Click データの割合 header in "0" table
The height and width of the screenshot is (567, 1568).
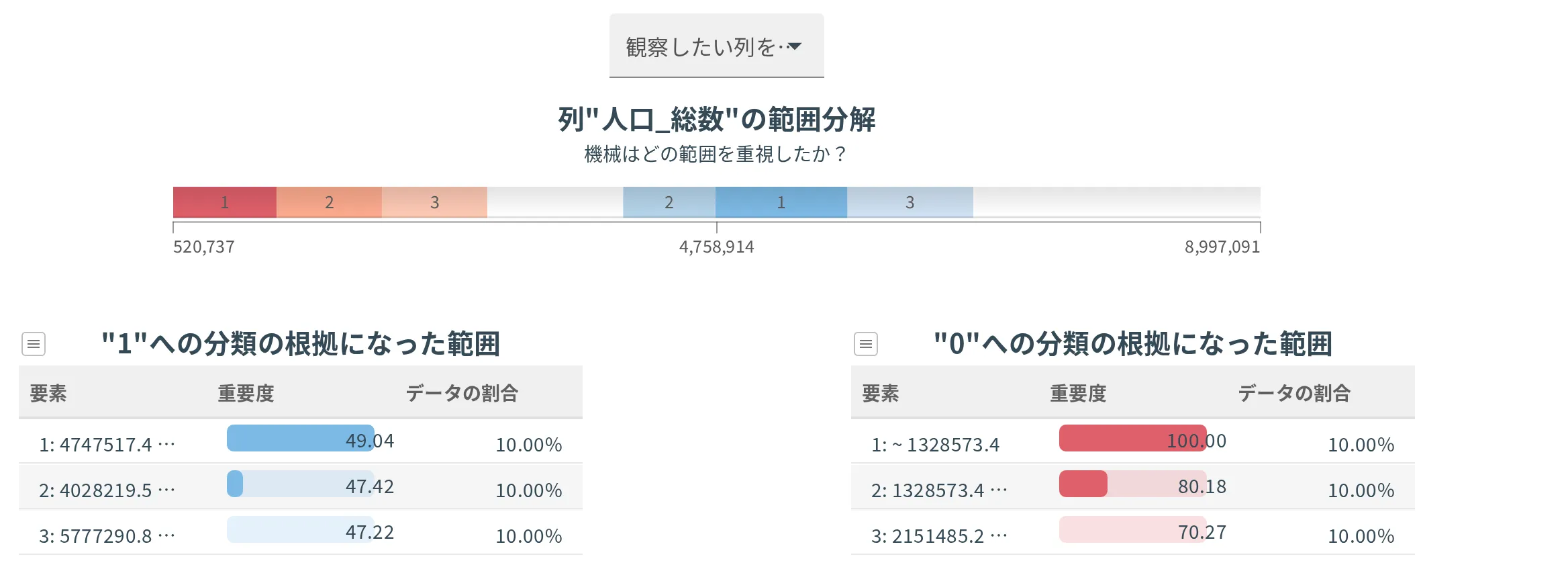(1294, 393)
